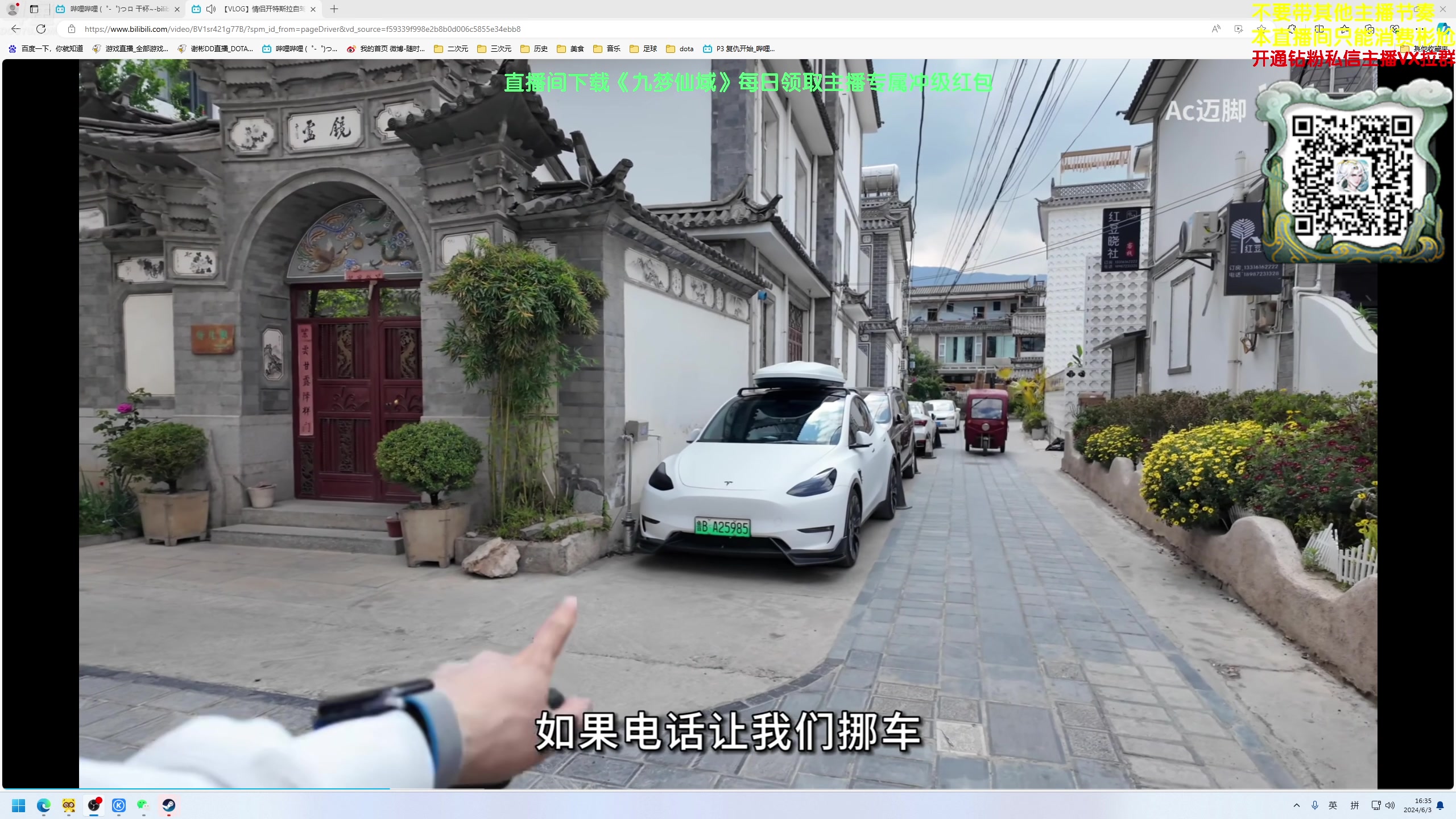
Task: Open the Settings and more menu
Action: [1419, 28]
